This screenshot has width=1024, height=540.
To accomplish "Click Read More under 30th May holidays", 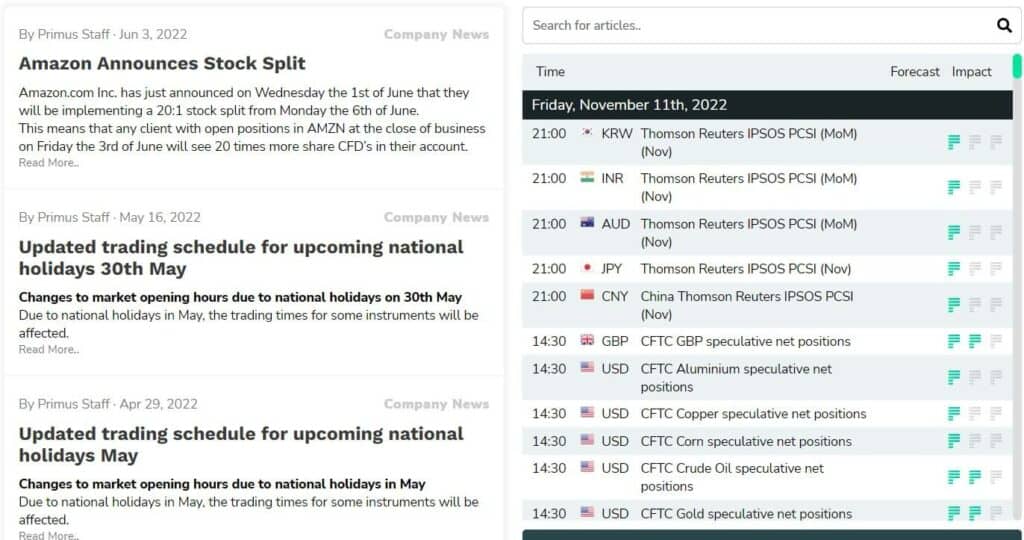I will click(x=49, y=350).
